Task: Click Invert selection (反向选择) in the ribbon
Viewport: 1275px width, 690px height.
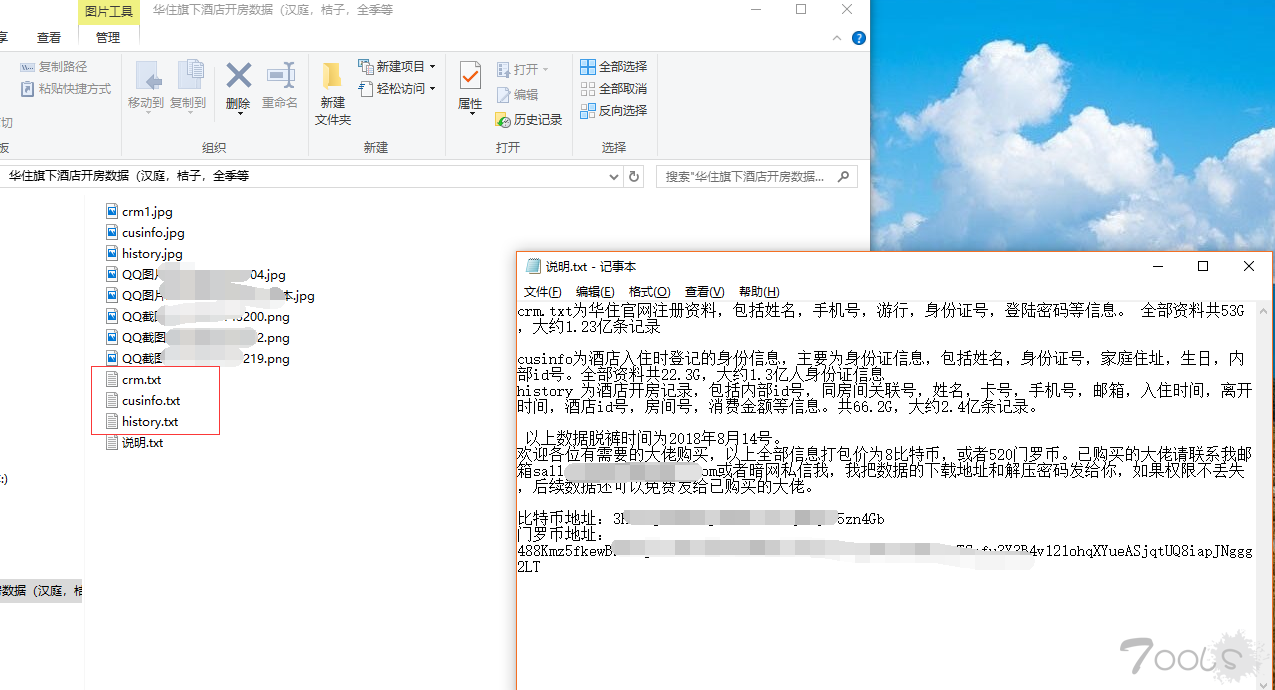Action: click(614, 111)
